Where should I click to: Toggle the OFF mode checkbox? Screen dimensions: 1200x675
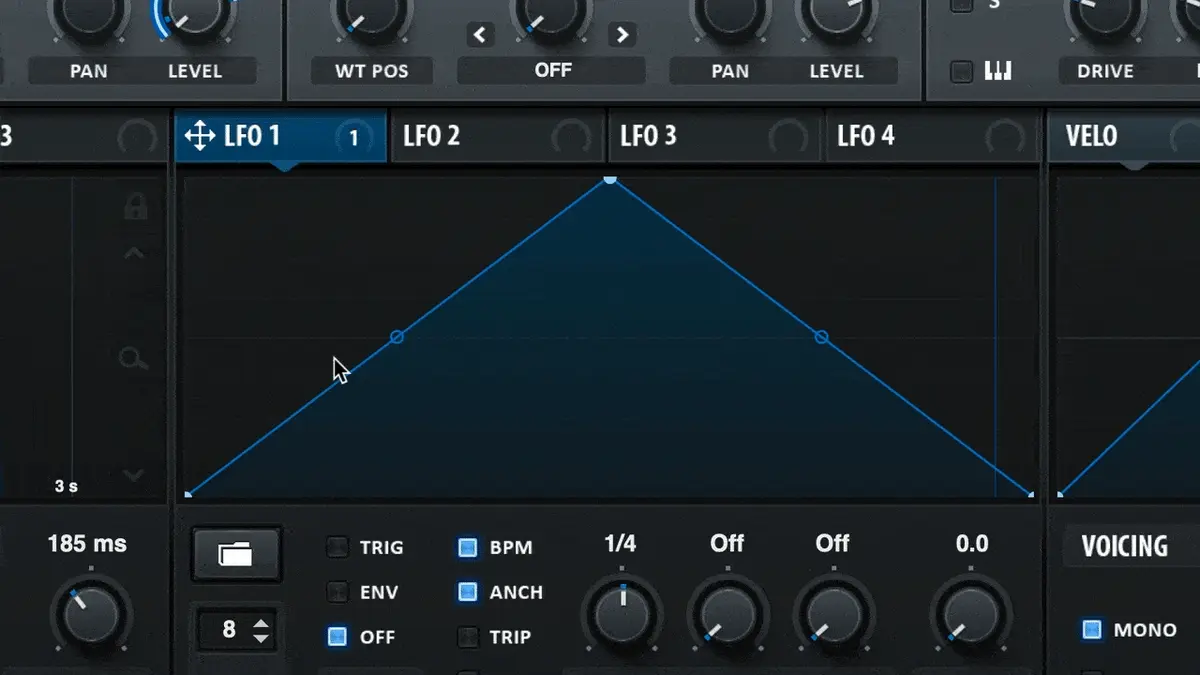pyautogui.click(x=338, y=637)
